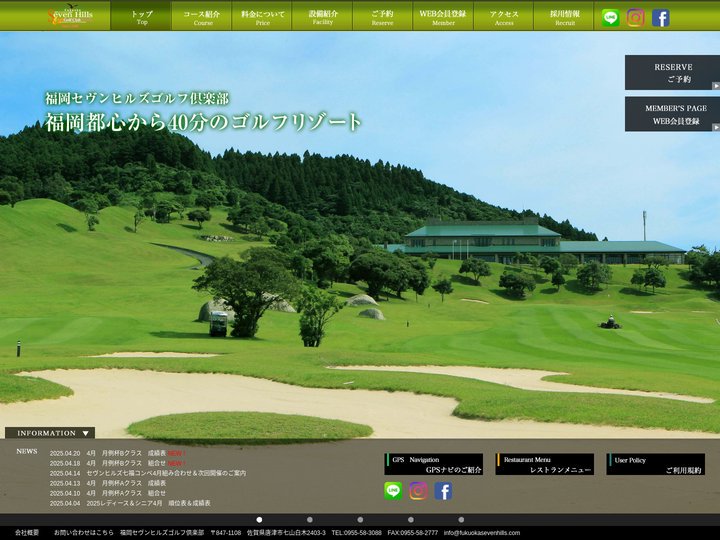Open the 設備紹介 Facility menu
720x540 pixels.
[x=323, y=17]
